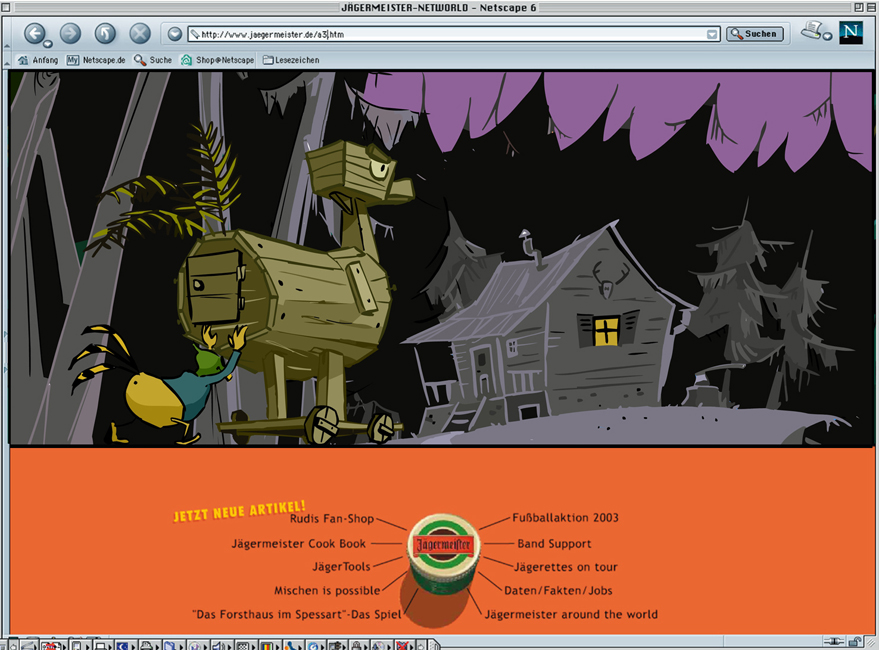The height and width of the screenshot is (650, 879).
Task: Open the Daten/Fakten/Jobs link
Action: [x=558, y=591]
